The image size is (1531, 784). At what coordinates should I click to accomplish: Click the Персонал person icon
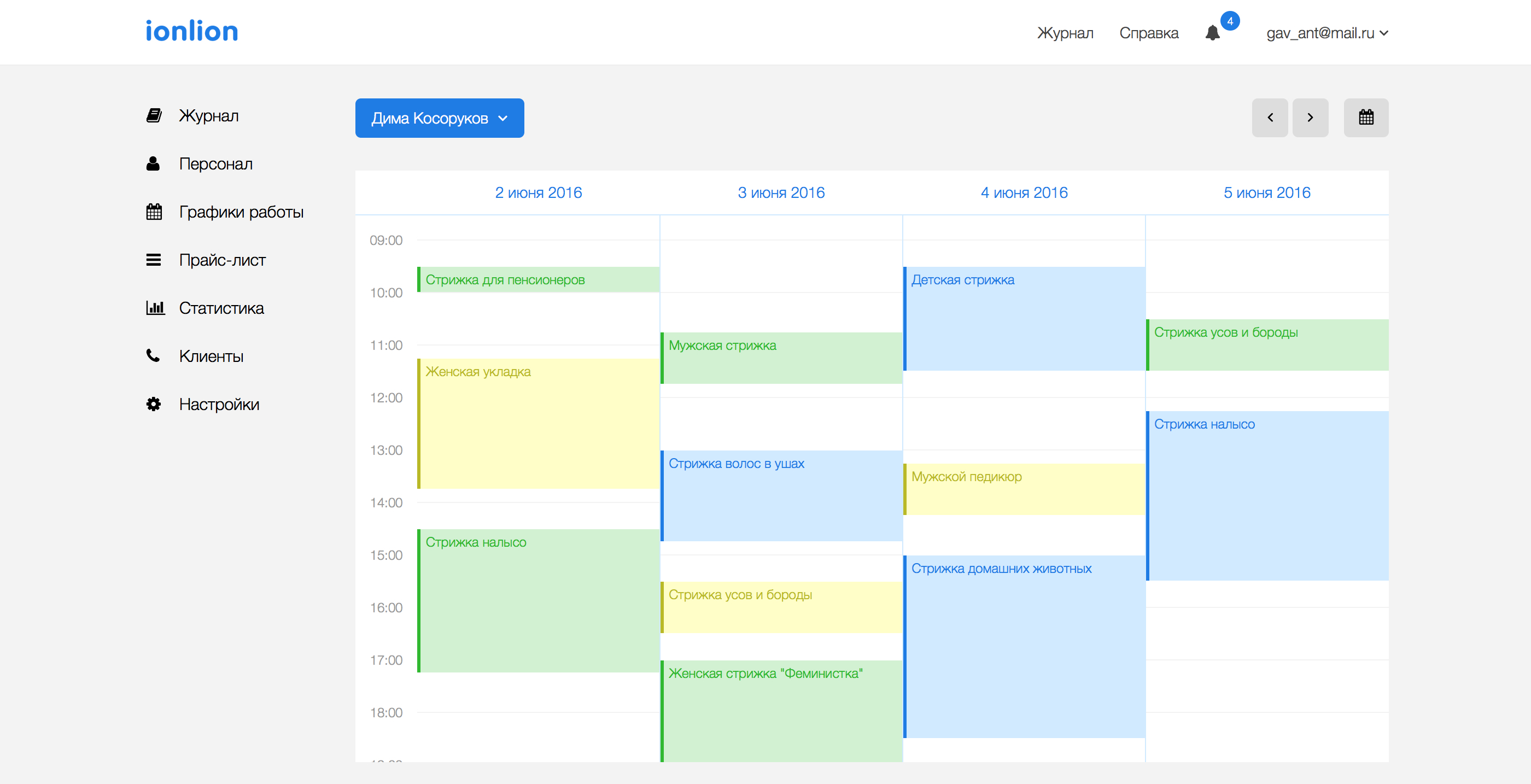[153, 163]
